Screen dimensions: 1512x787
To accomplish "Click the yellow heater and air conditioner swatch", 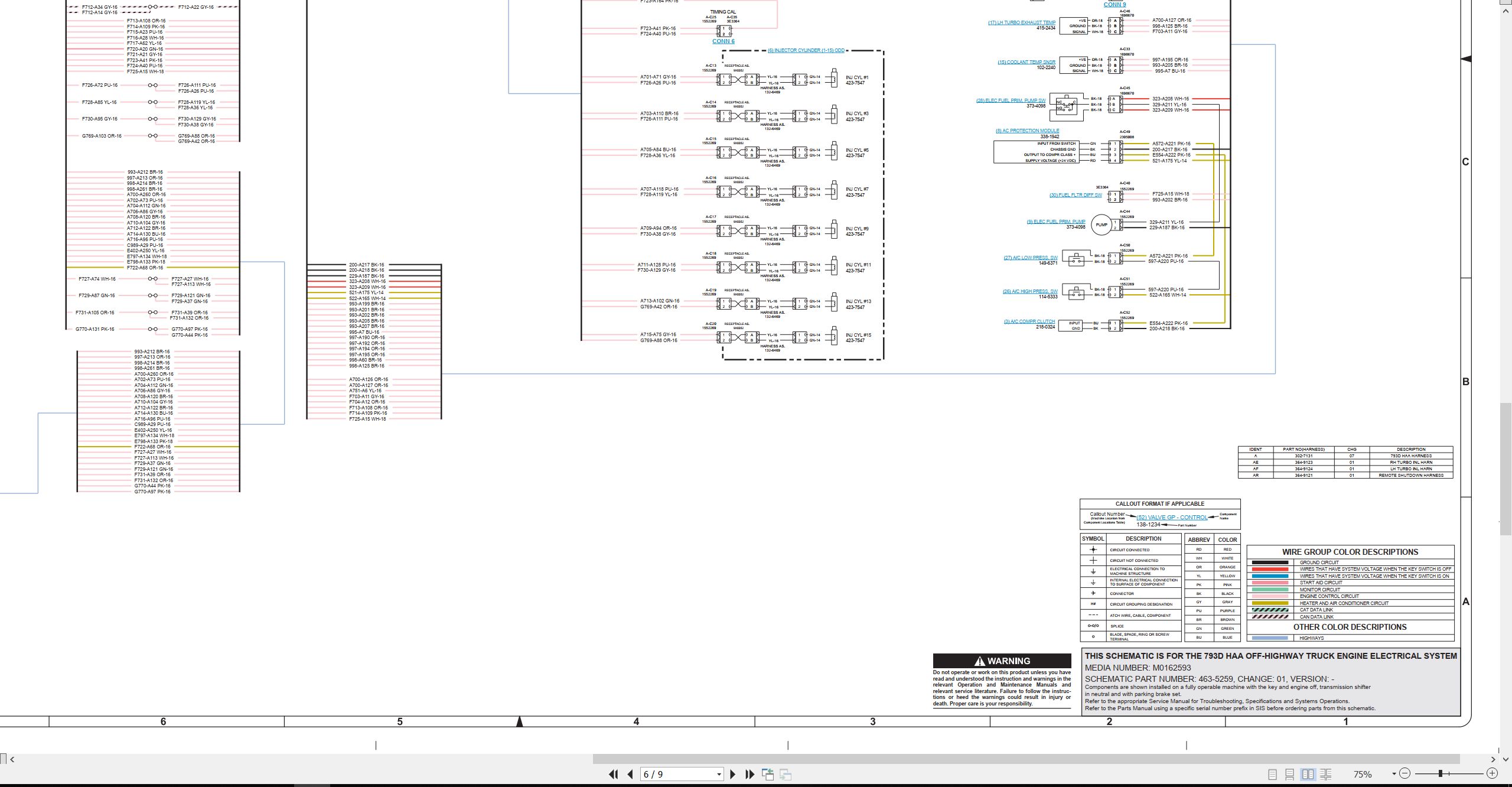I will point(1270,603).
